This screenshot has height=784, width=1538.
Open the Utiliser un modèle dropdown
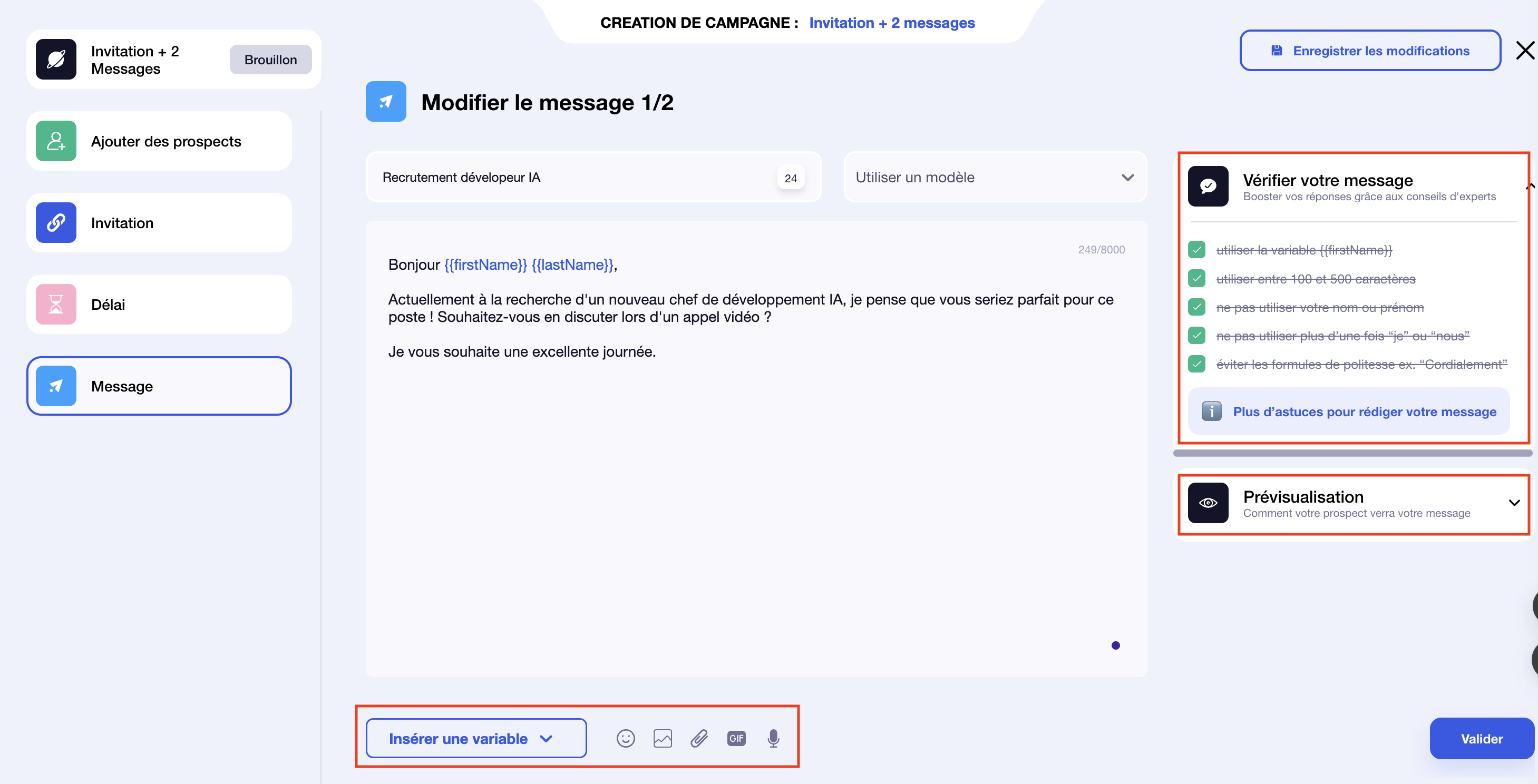pyautogui.click(x=995, y=177)
